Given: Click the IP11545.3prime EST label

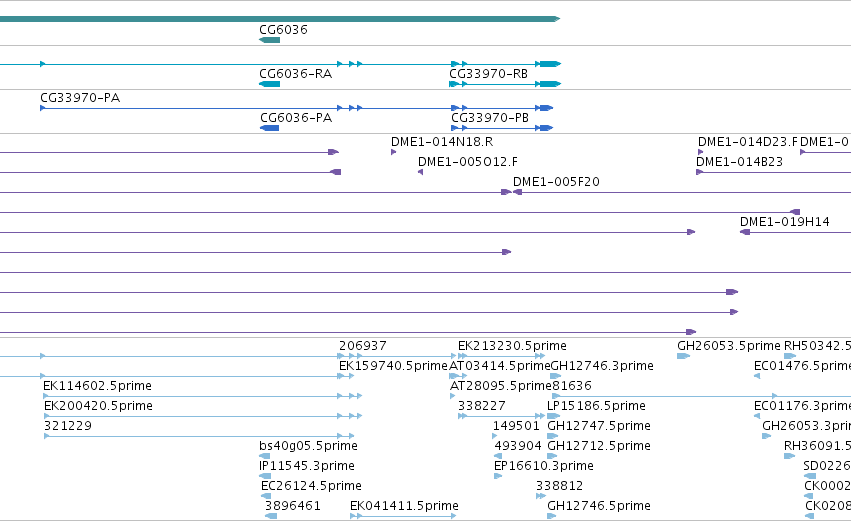Looking at the screenshot, I should (x=307, y=467).
